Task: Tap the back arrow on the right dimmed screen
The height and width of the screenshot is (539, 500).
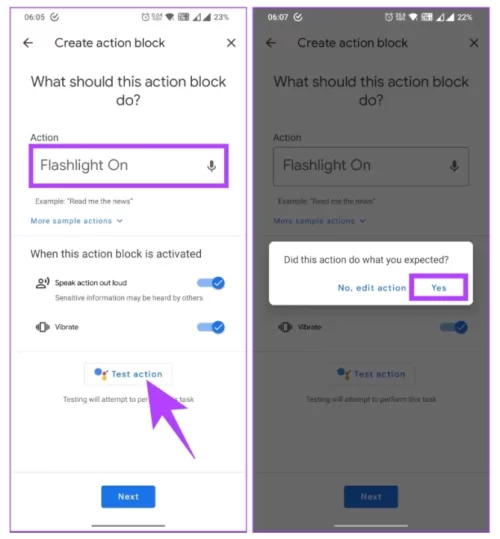Action: coord(271,43)
